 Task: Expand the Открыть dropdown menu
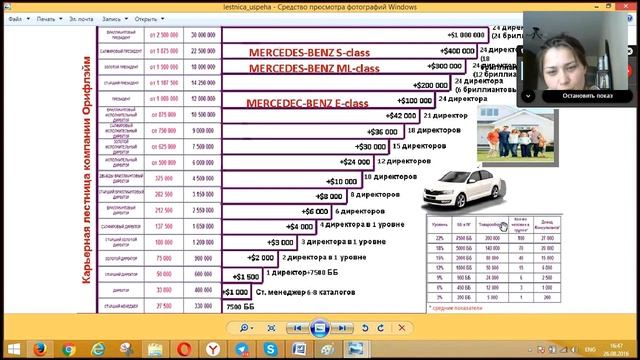[149, 19]
